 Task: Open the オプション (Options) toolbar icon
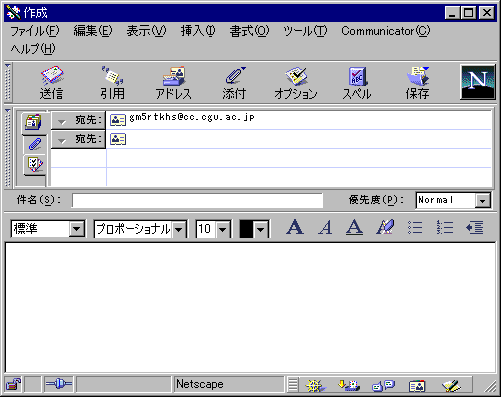pyautogui.click(x=296, y=82)
